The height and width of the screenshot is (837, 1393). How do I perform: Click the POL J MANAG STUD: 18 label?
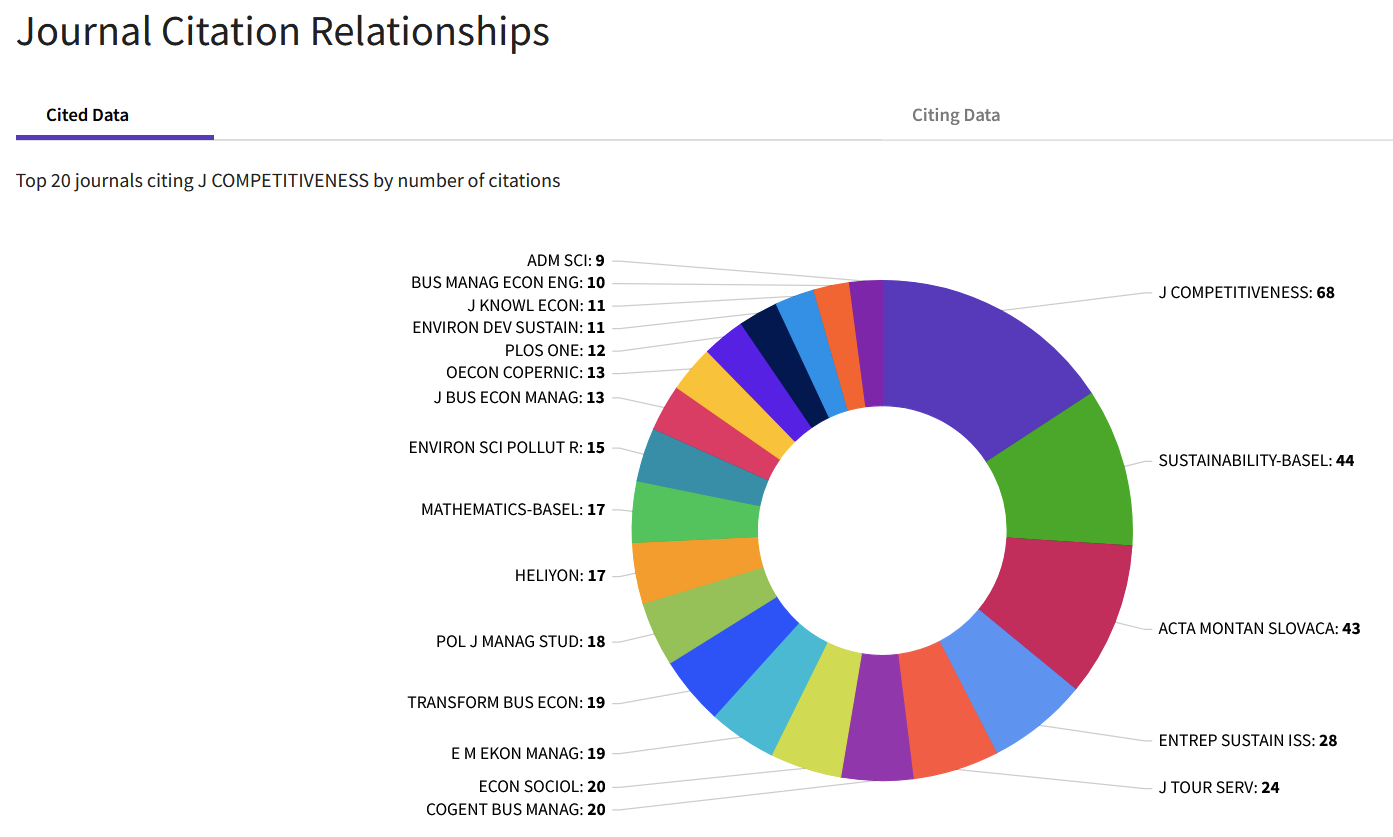[520, 642]
